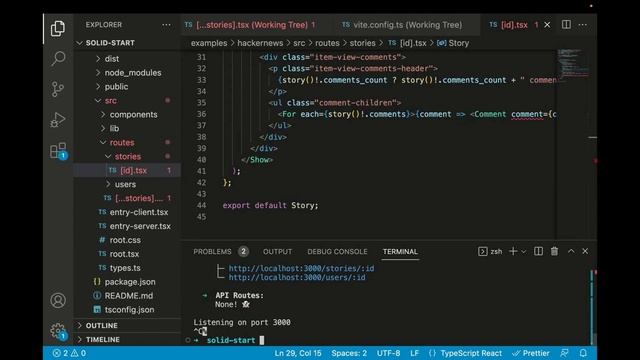Follow the localhost:3000/stories/:id terminal link

point(301,268)
